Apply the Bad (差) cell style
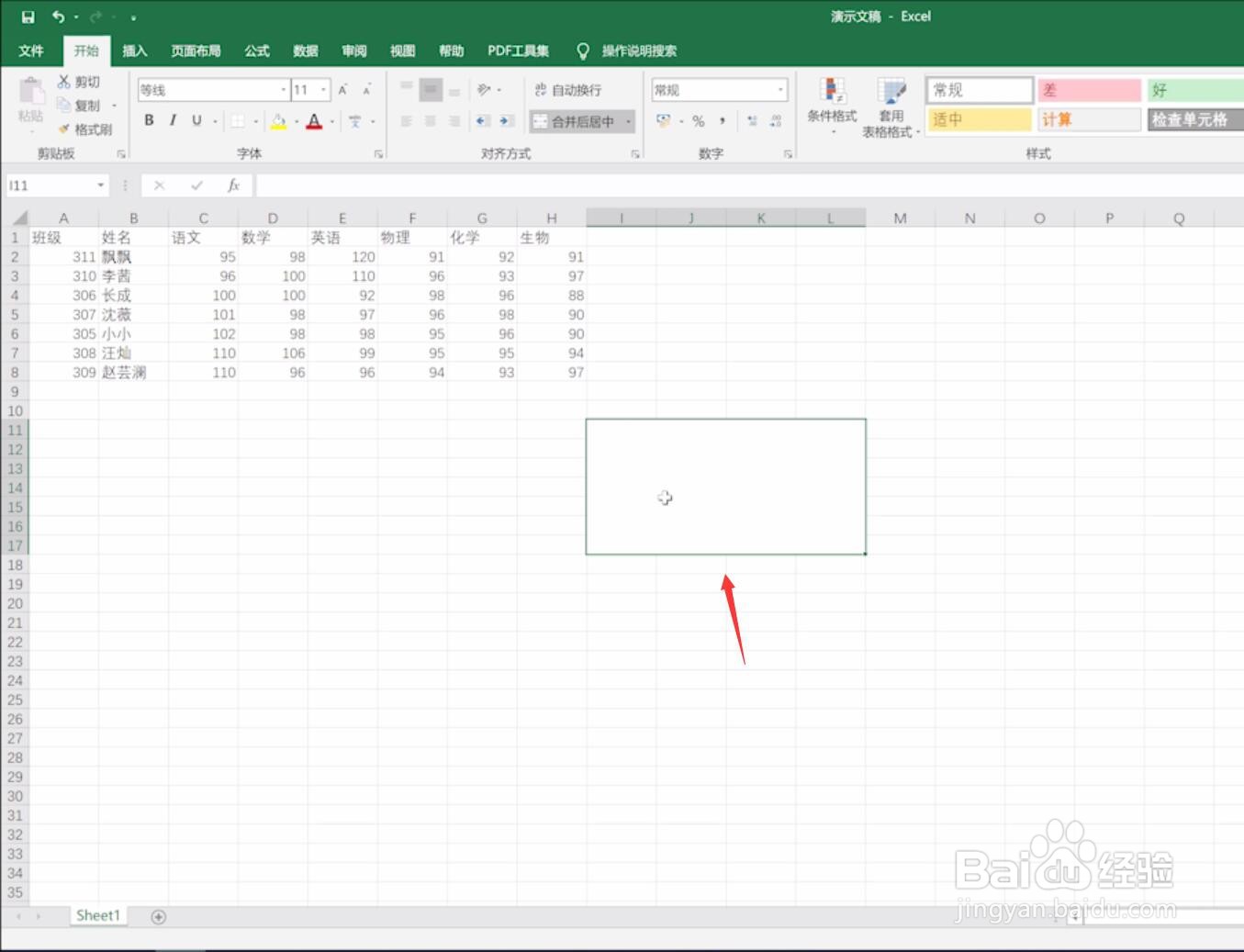 tap(1089, 90)
